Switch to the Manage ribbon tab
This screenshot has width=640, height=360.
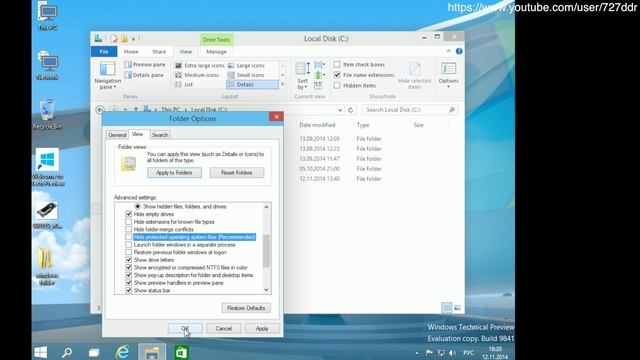tap(216, 51)
